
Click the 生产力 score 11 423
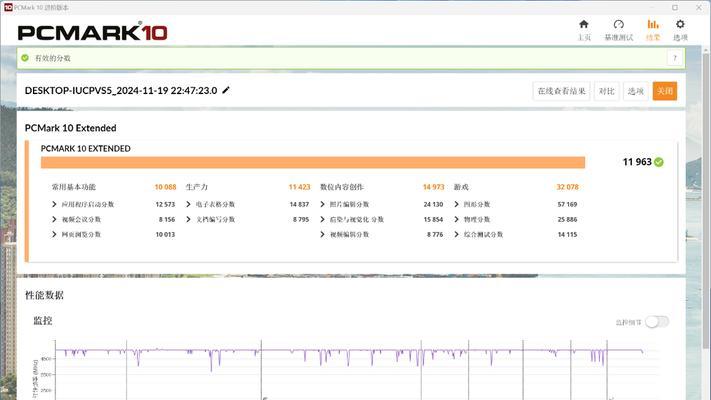(299, 187)
